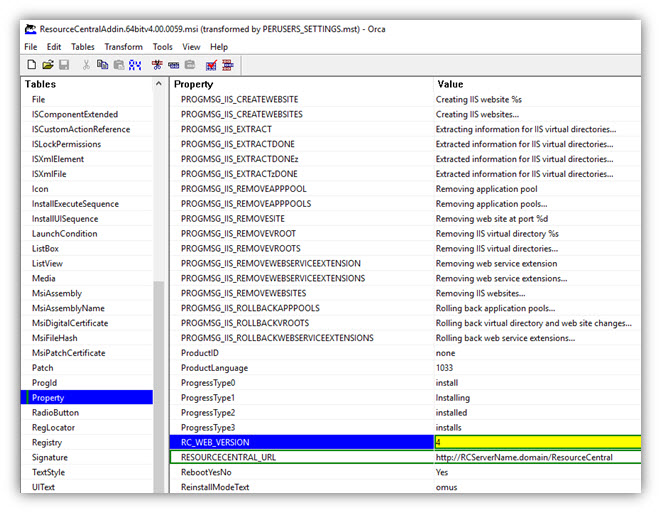The width and height of the screenshot is (661, 513).
Task: Select the RC_WEB_VERSION property row
Action: tap(301, 442)
